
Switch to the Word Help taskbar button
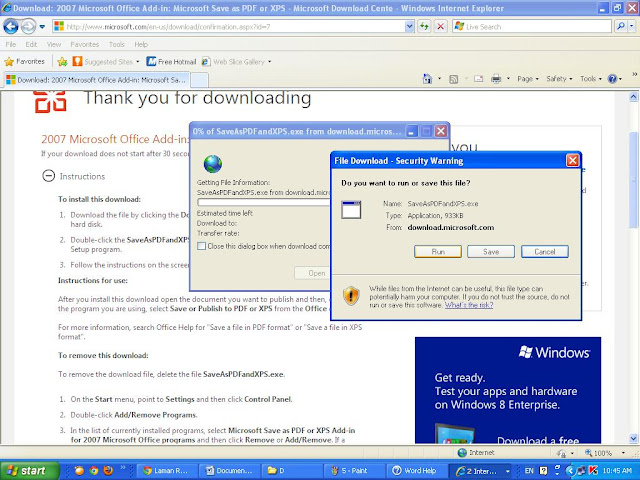[417, 471]
